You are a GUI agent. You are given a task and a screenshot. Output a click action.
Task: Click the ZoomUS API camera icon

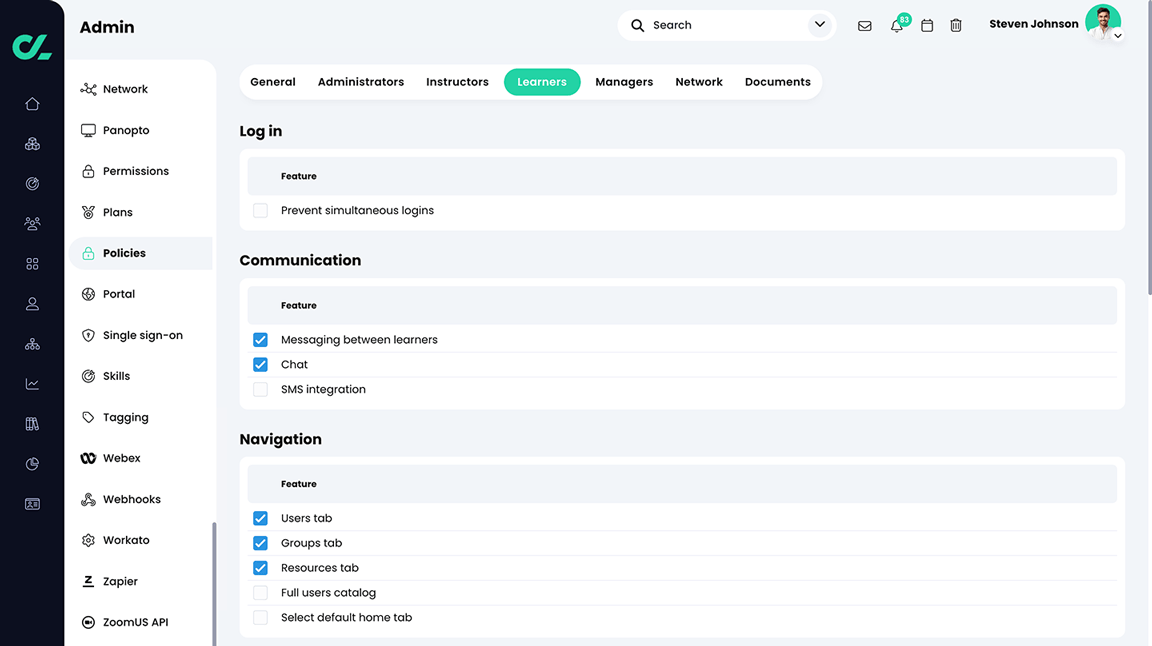tap(88, 622)
